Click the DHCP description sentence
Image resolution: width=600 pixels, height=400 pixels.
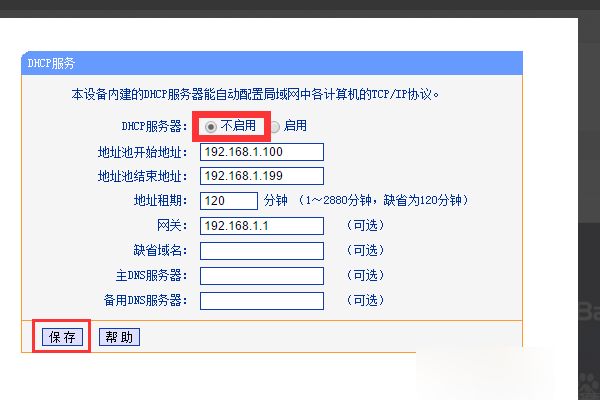pos(255,94)
